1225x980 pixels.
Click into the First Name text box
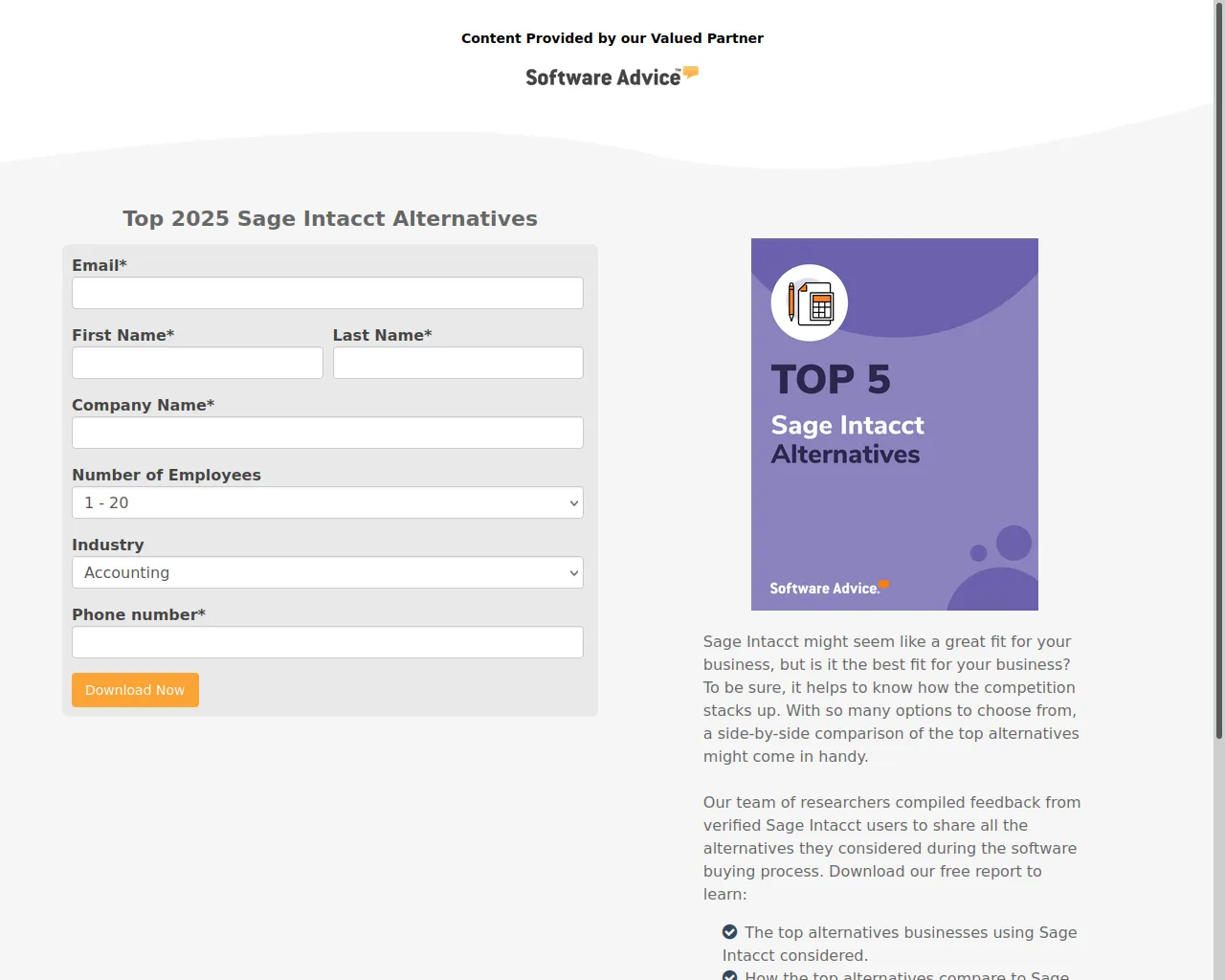pos(197,363)
